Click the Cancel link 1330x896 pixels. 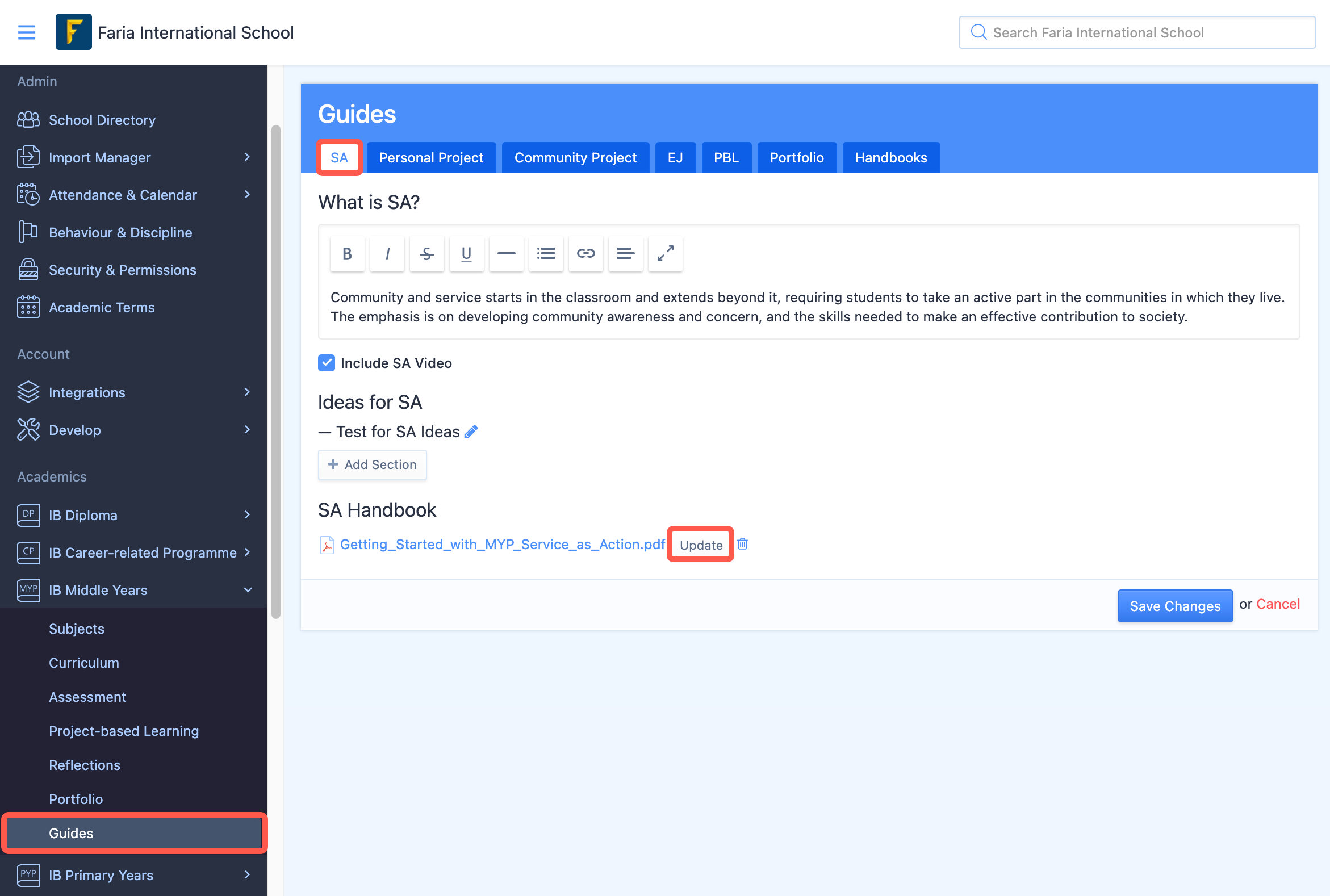coord(1277,605)
